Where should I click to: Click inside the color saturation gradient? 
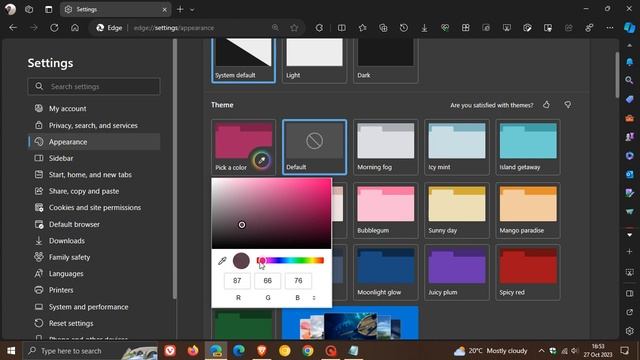coord(271,213)
